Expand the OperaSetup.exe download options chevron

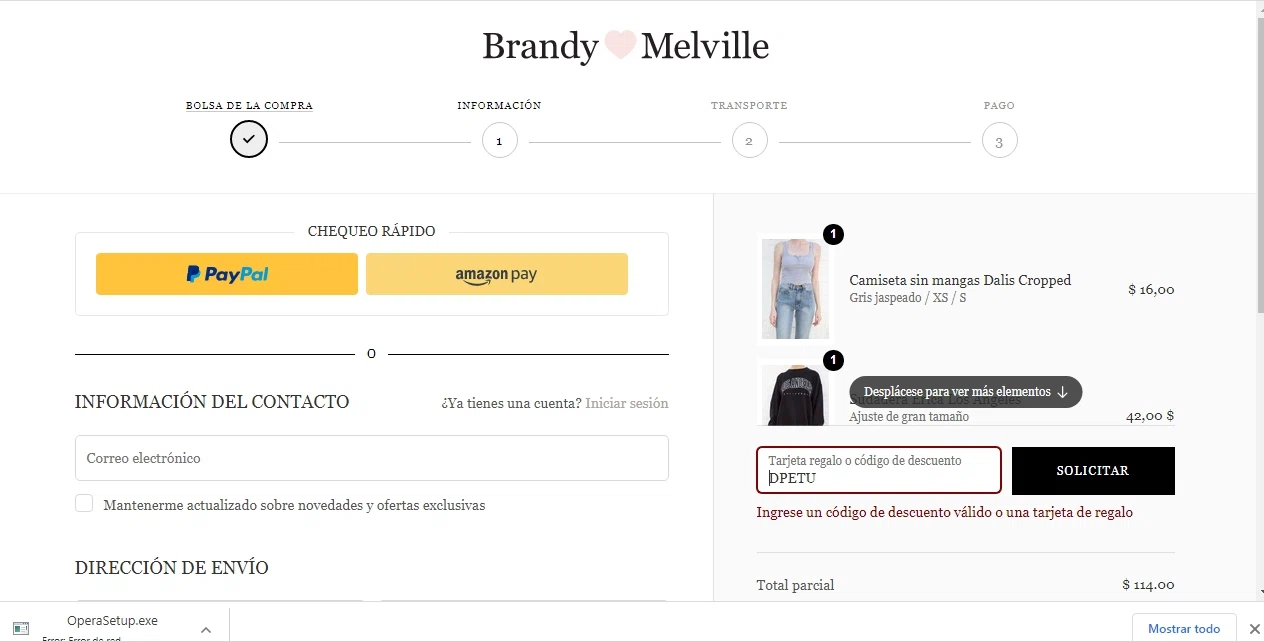click(x=206, y=630)
